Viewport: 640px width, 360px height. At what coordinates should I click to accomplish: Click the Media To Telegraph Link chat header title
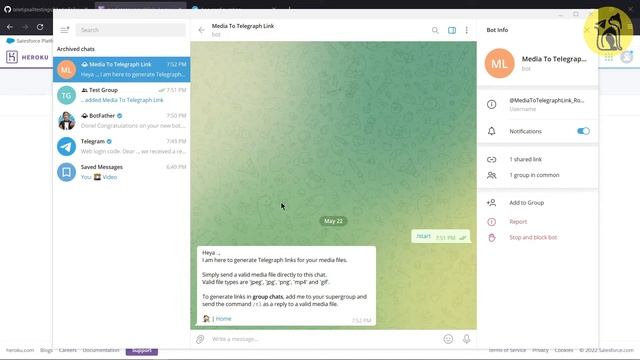pos(243,26)
